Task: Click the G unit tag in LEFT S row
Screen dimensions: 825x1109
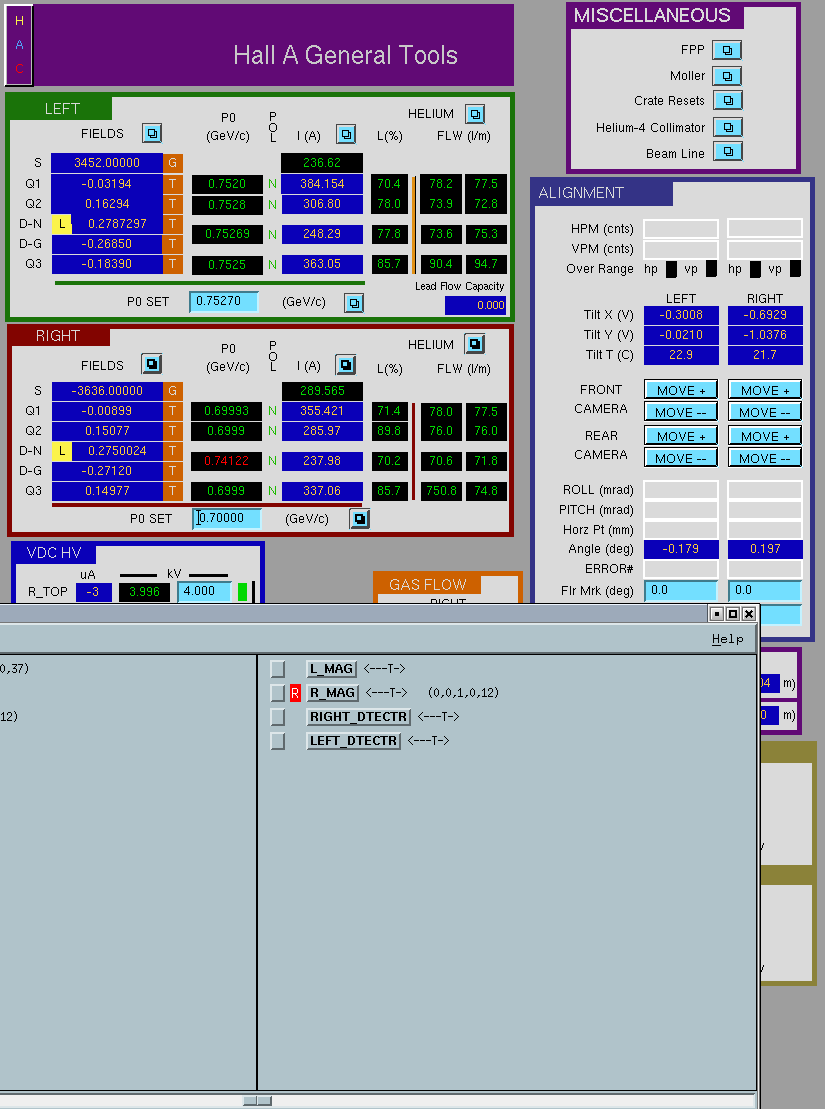Action: (173, 163)
